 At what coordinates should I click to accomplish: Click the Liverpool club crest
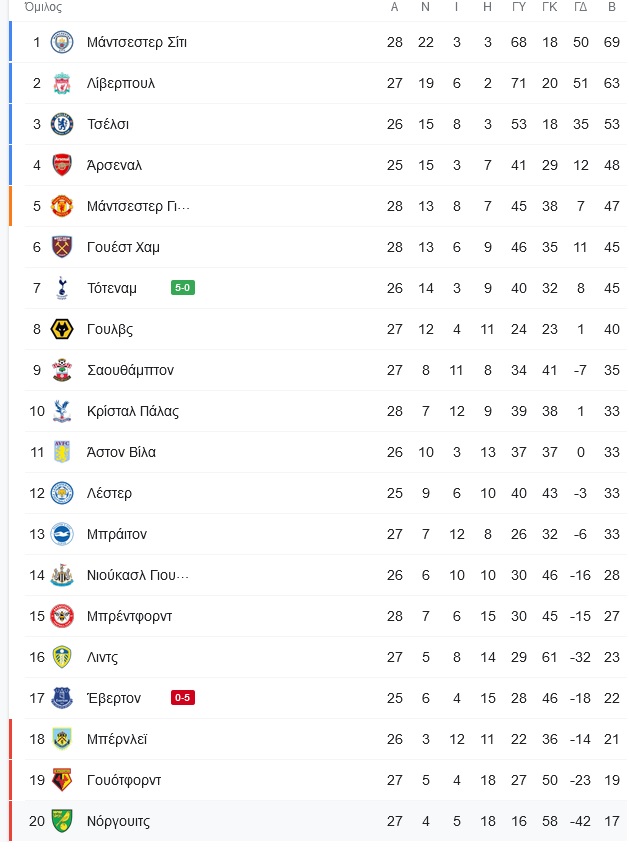[62, 83]
